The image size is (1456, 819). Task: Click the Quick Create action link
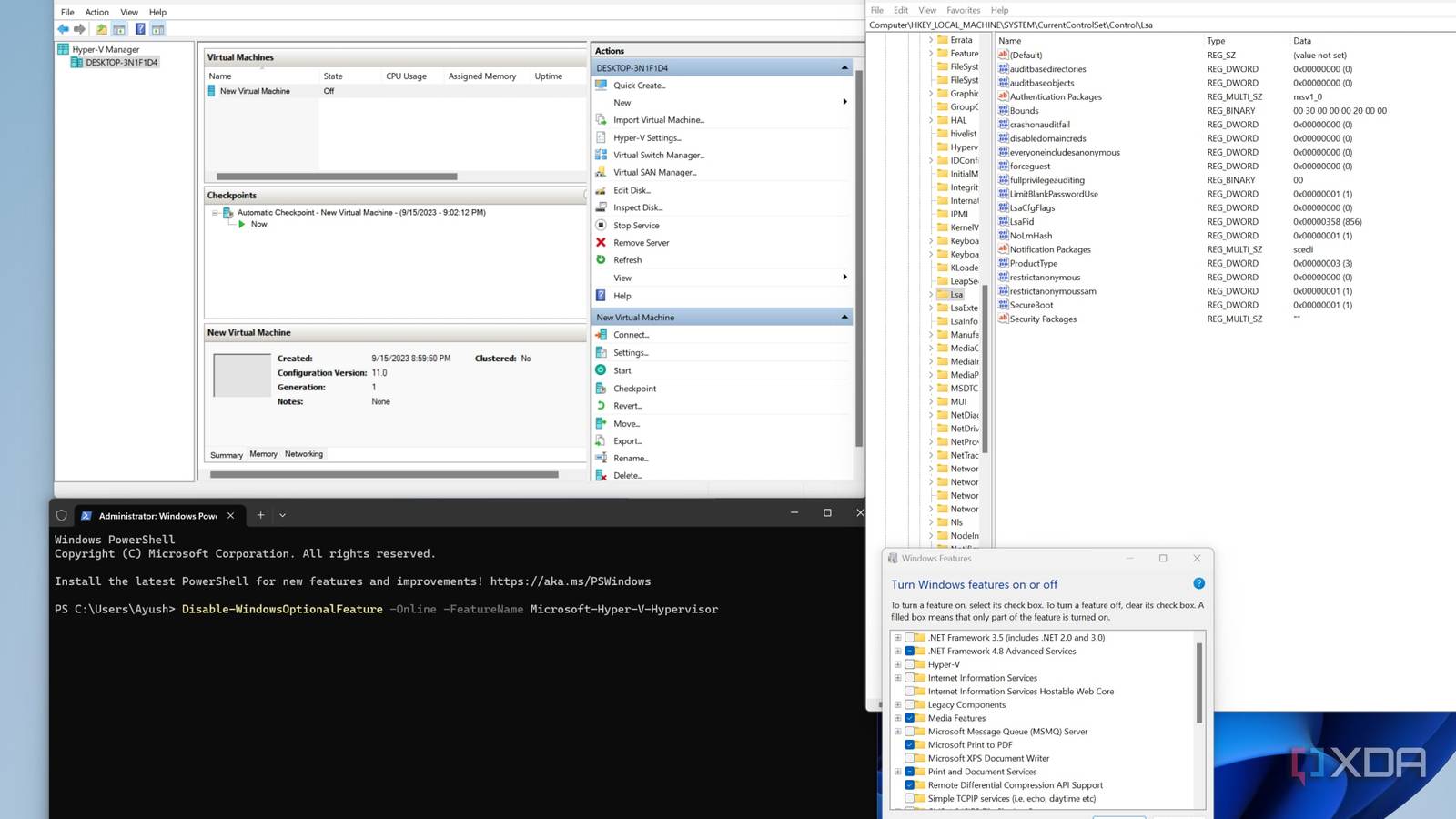(639, 86)
